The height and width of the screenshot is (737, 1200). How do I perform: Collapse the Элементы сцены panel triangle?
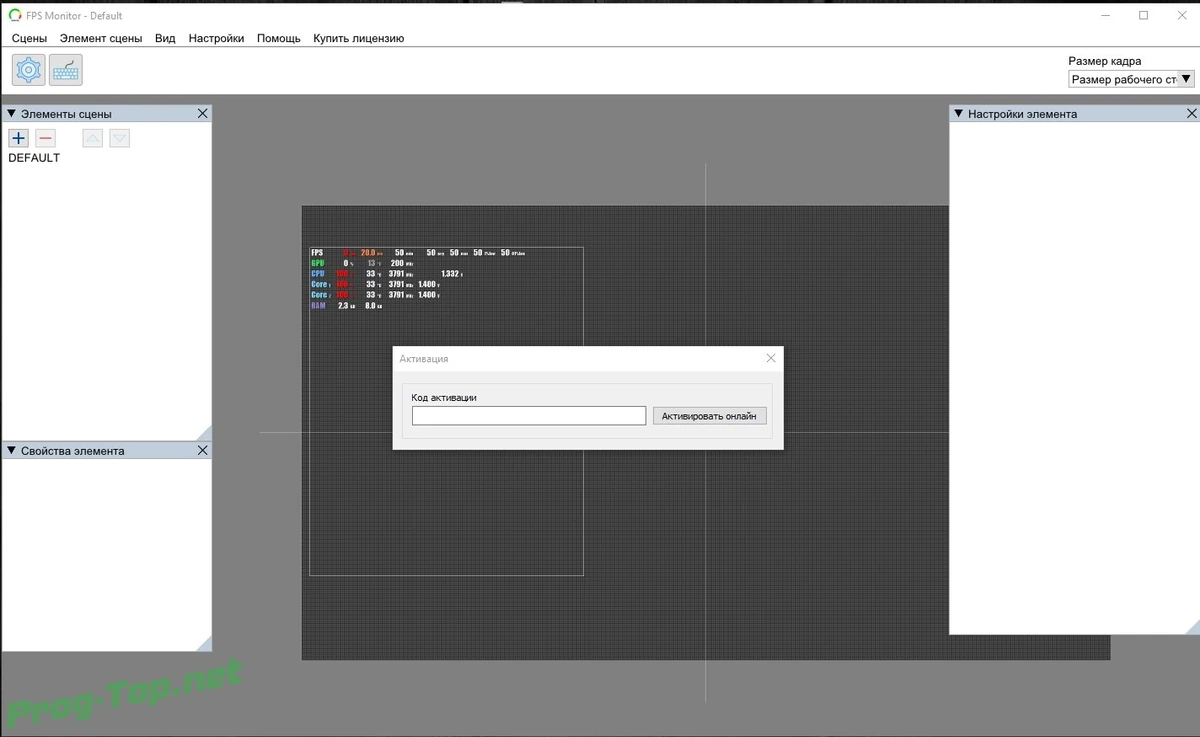11,114
